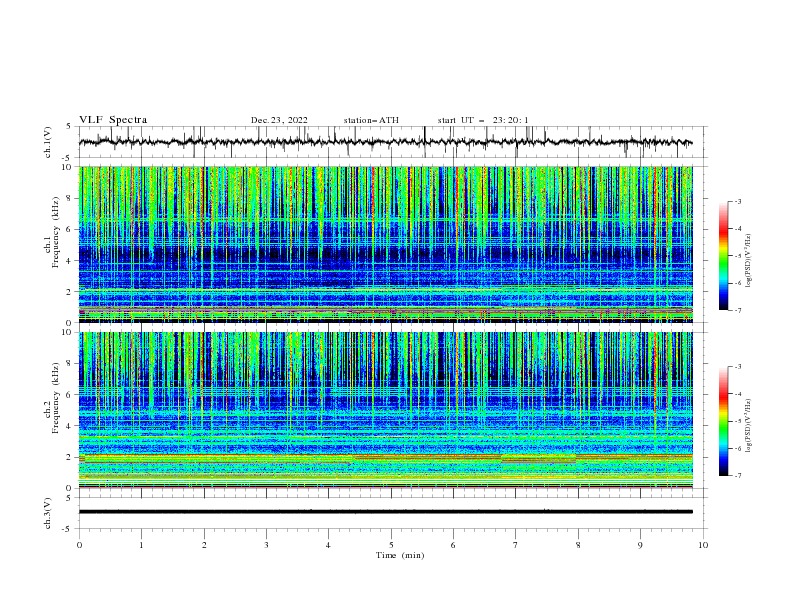Viewport: 792px width, 612px height.
Task: Click the "-3" label on ch.2 colorbar
Action: point(738,367)
